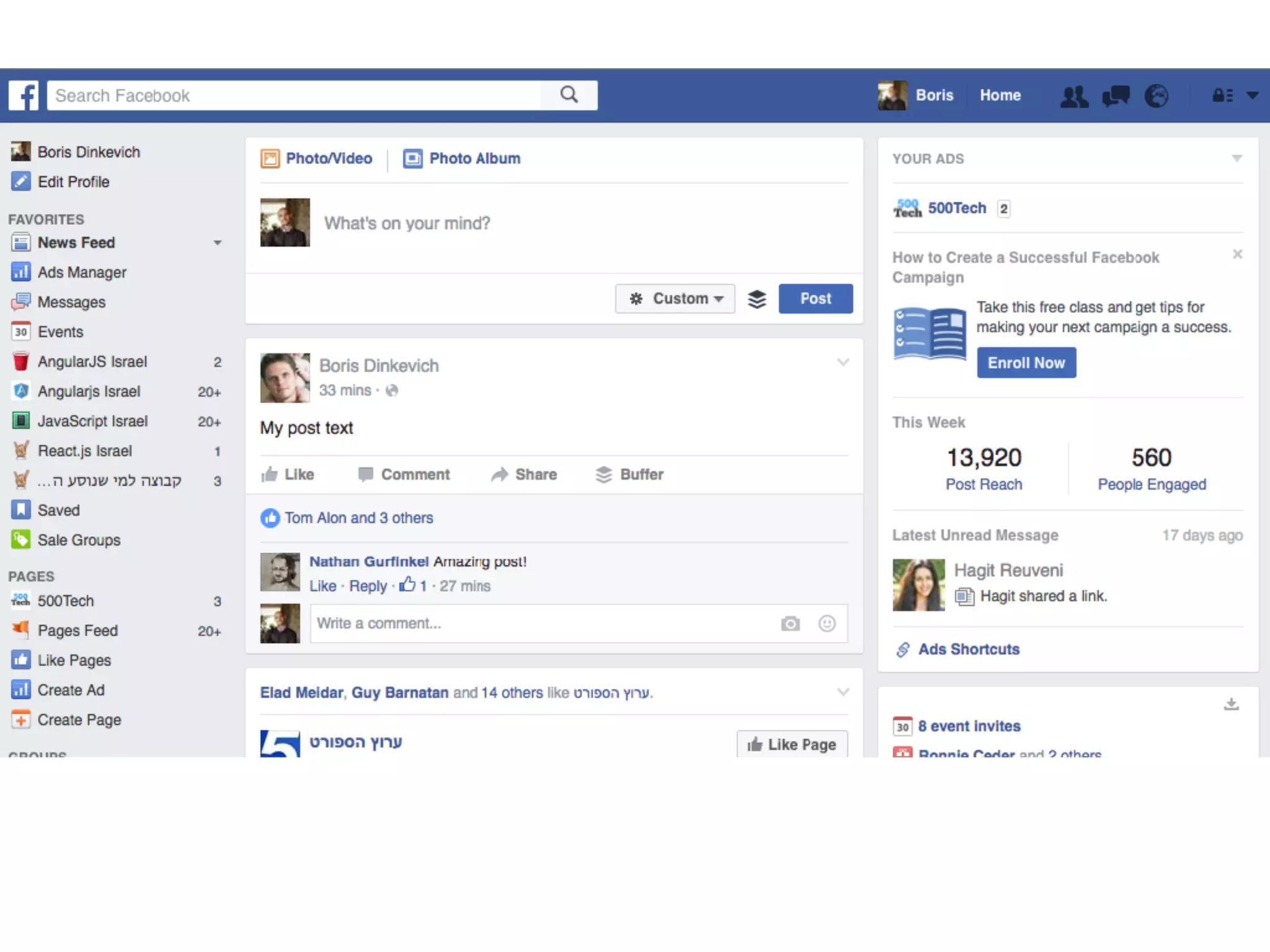Click the Post button
1270x952 pixels.
click(x=815, y=299)
